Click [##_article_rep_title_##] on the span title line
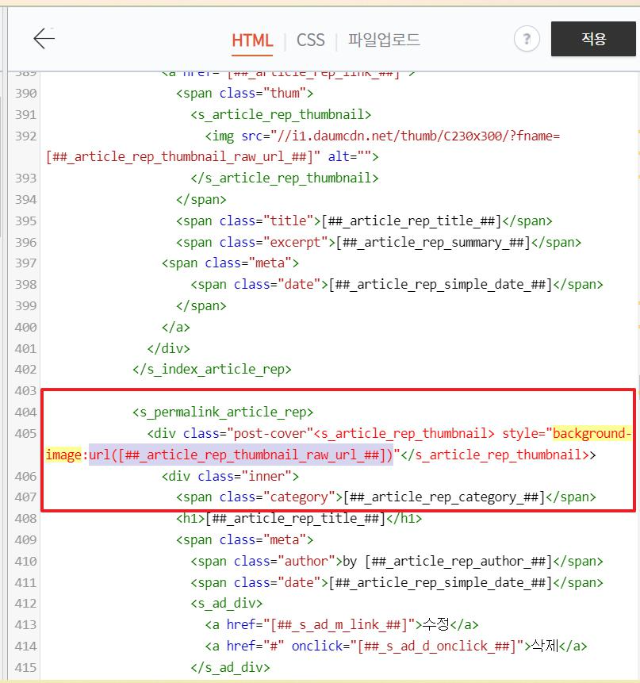The width and height of the screenshot is (640, 683). [x=411, y=221]
